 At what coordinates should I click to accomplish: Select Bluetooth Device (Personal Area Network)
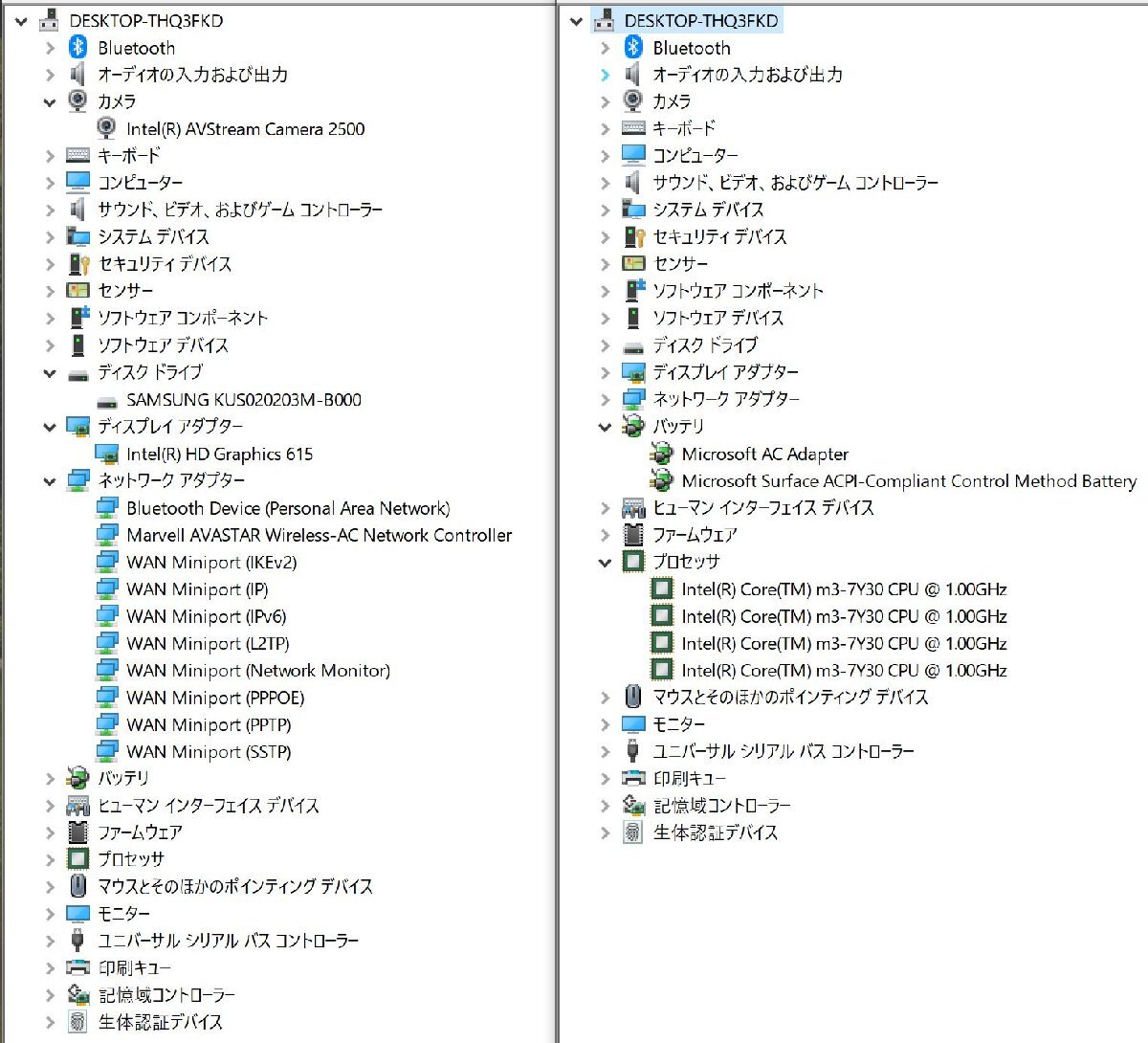(x=288, y=508)
